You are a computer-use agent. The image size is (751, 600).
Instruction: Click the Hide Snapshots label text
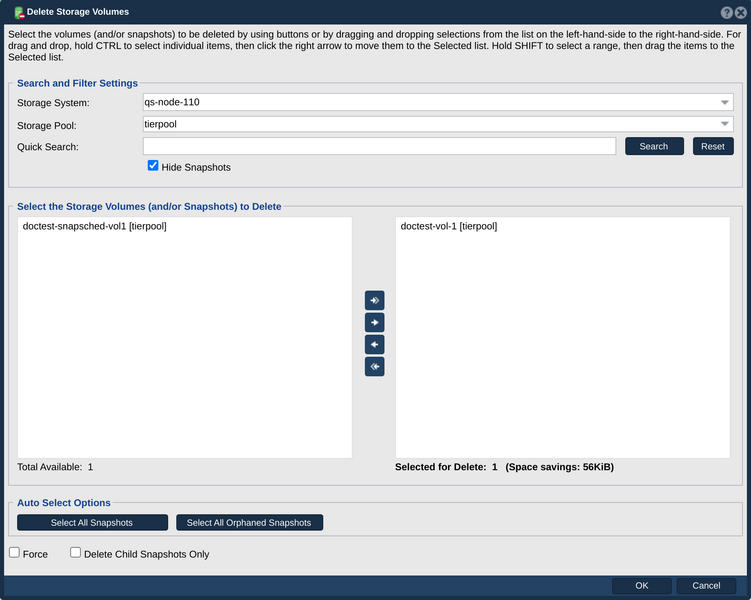coord(196,167)
